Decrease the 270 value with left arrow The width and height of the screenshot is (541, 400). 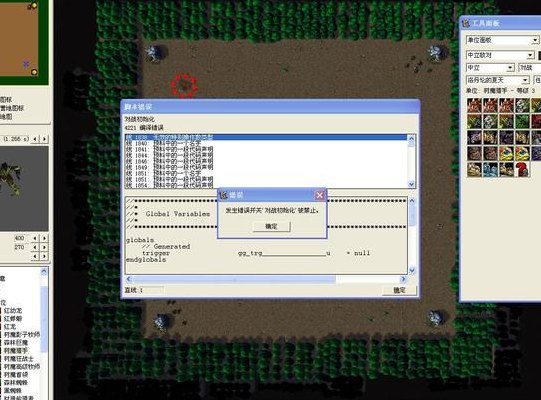coord(35,247)
